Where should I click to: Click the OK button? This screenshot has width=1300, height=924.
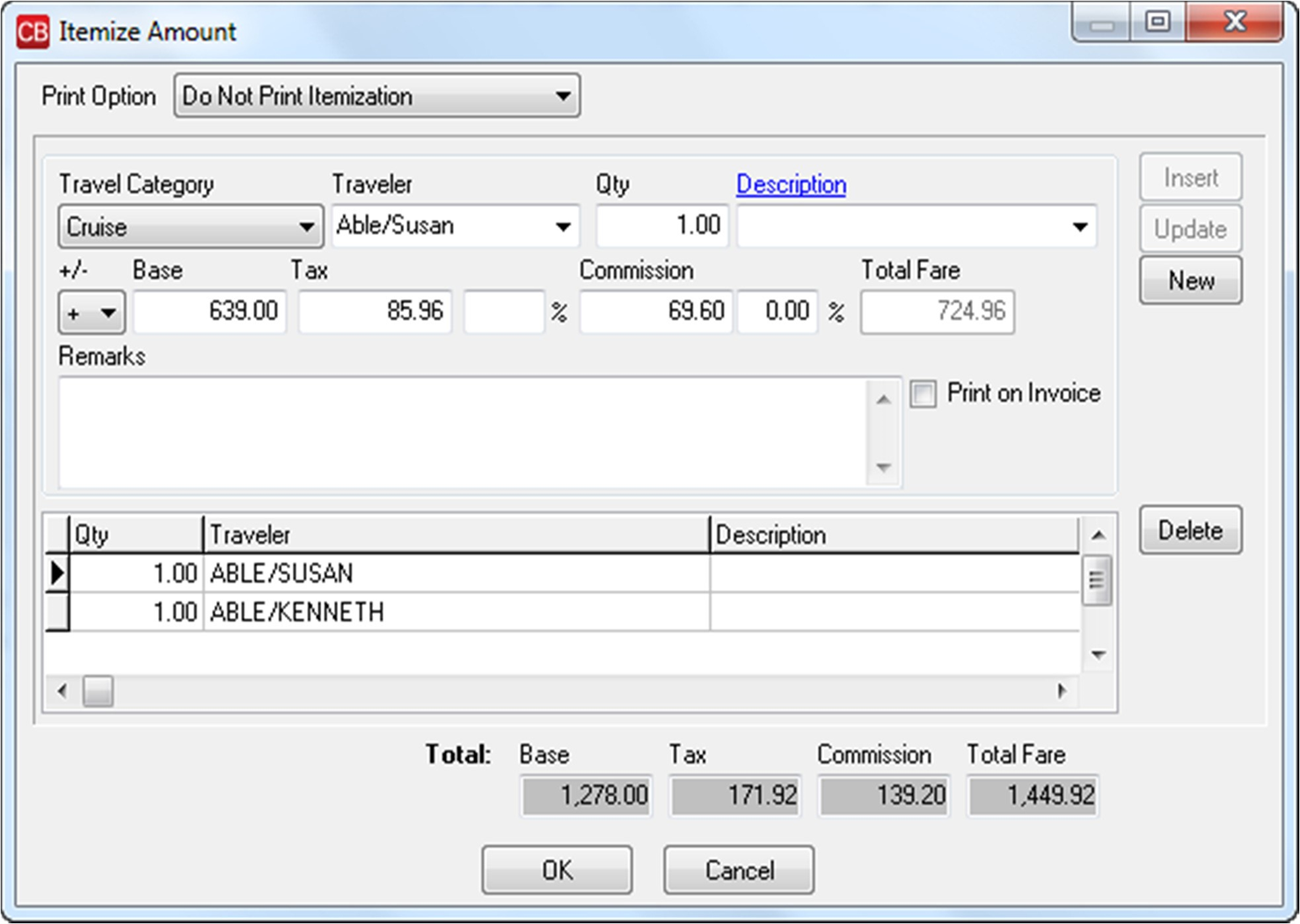557,870
